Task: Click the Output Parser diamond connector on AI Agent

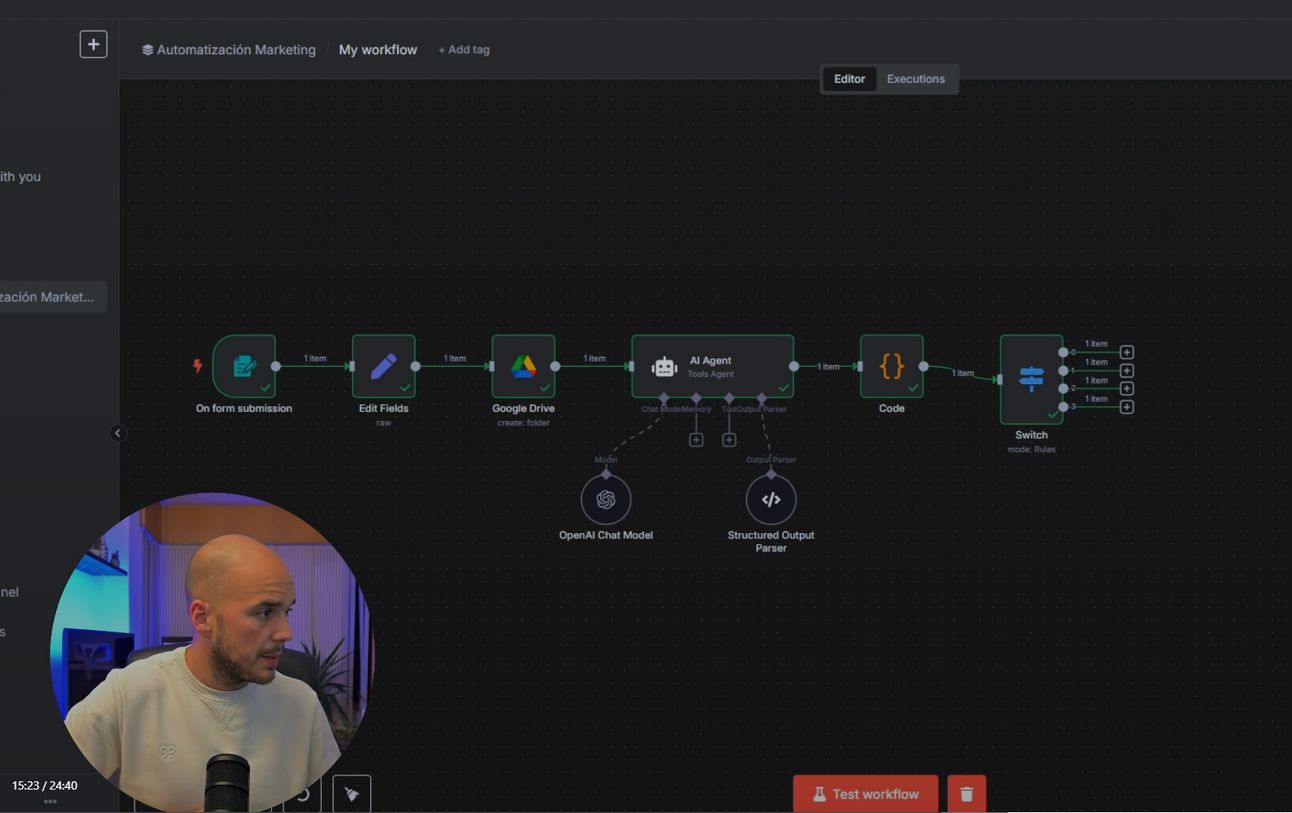Action: [762, 398]
